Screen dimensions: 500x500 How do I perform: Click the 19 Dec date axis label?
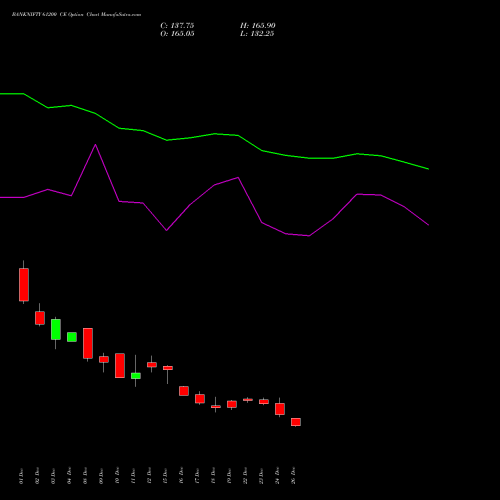click(229, 476)
